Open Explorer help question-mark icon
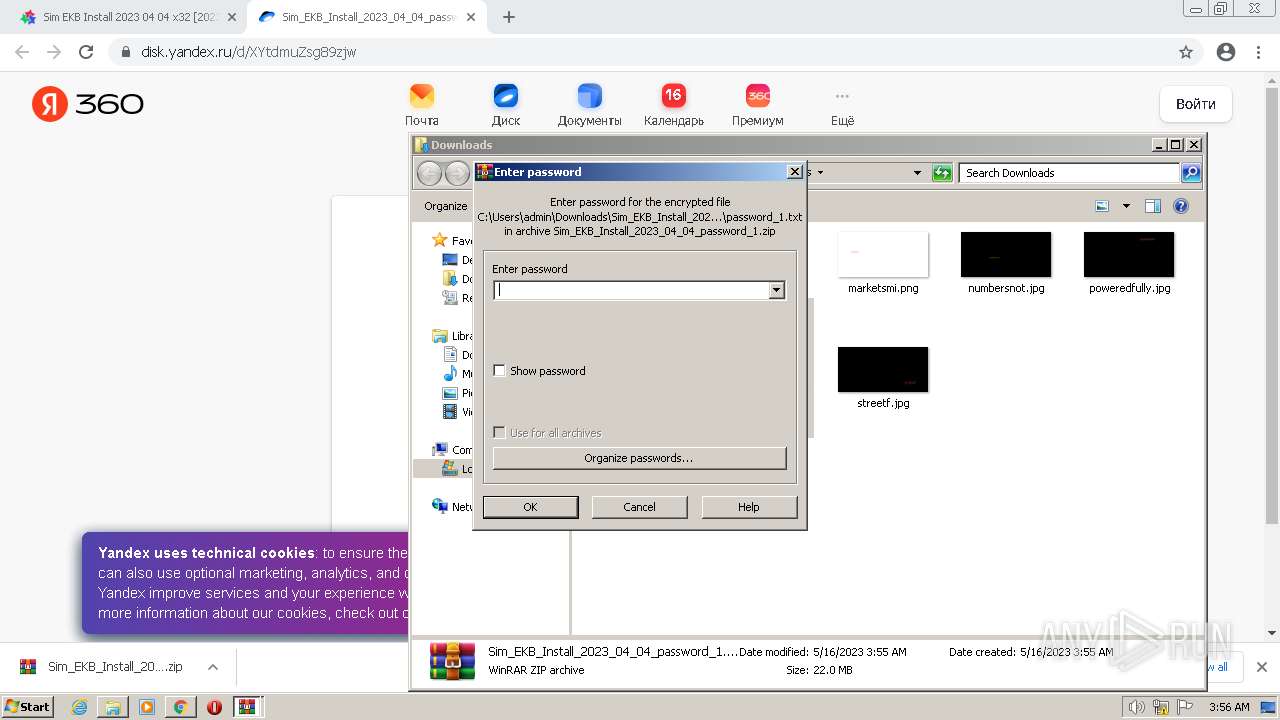 (1181, 206)
